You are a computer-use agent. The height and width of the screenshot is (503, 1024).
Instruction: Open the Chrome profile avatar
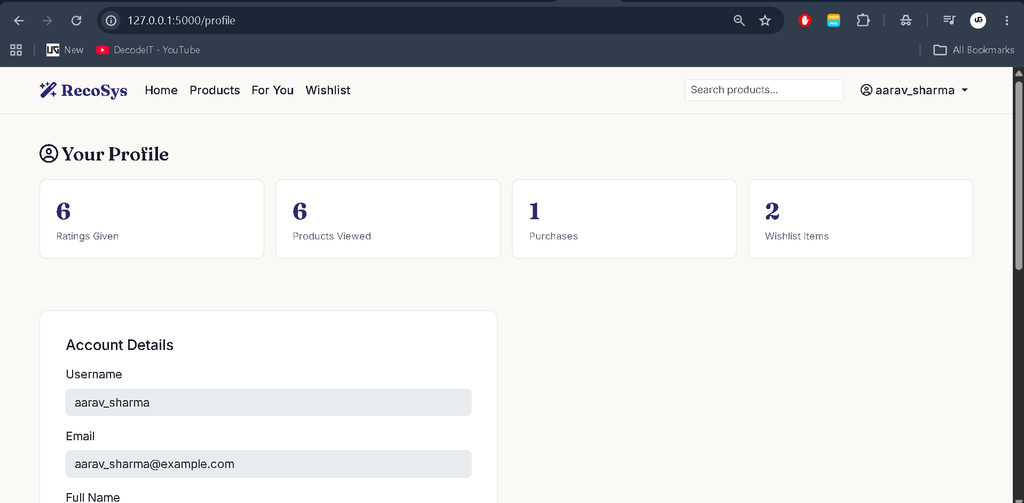click(978, 21)
